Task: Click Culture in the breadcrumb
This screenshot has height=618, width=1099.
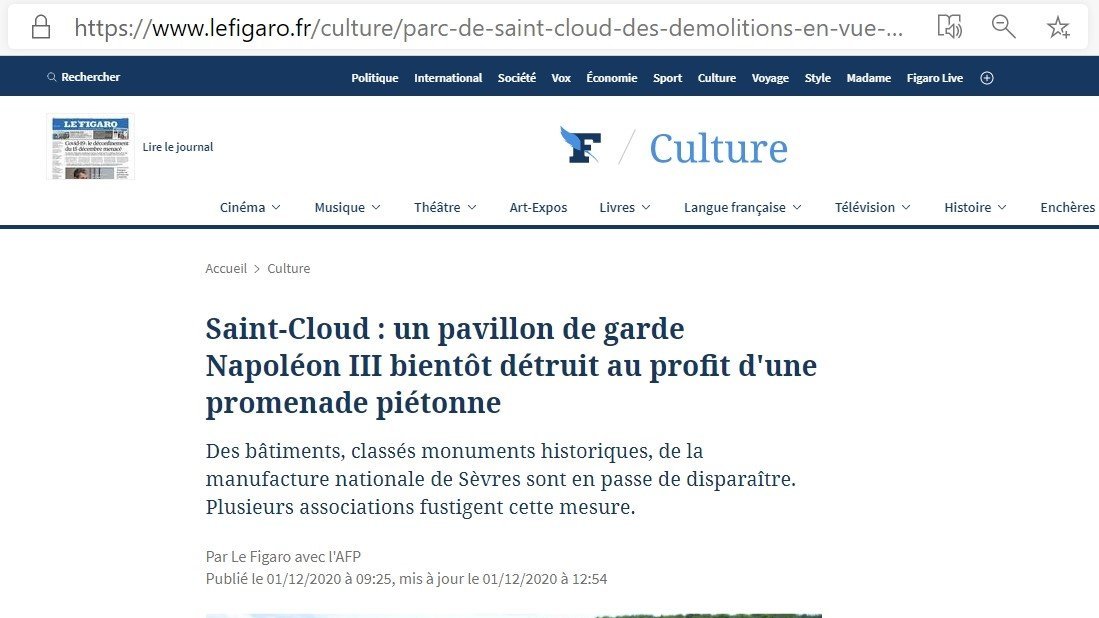Action: [x=288, y=268]
